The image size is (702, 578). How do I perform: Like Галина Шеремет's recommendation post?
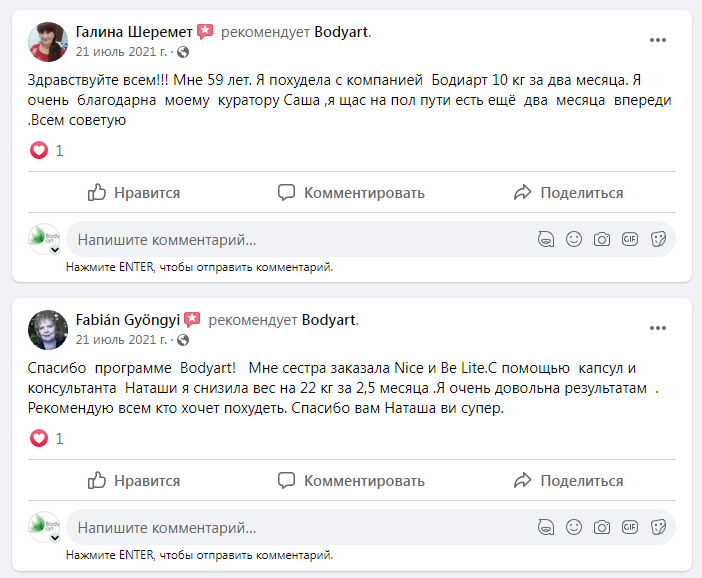134,192
